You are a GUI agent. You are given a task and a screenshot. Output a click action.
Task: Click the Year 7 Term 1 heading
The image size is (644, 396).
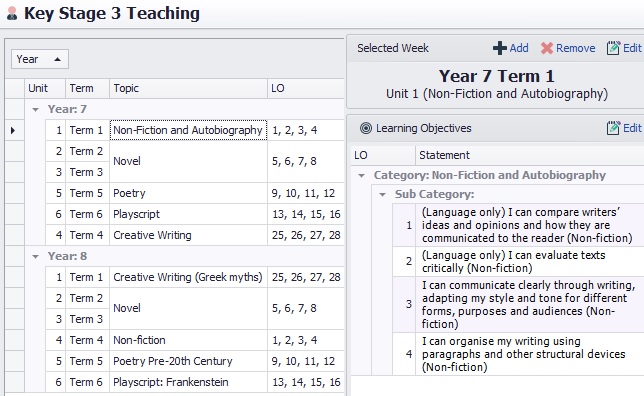pos(497,76)
